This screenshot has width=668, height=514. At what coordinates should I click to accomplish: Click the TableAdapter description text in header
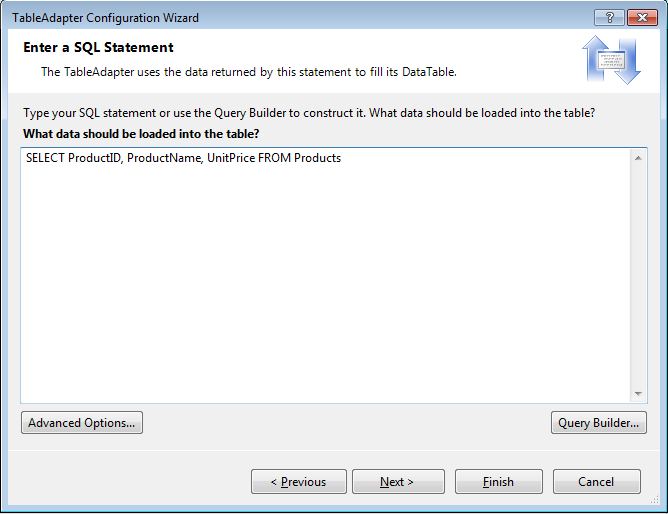coord(248,72)
